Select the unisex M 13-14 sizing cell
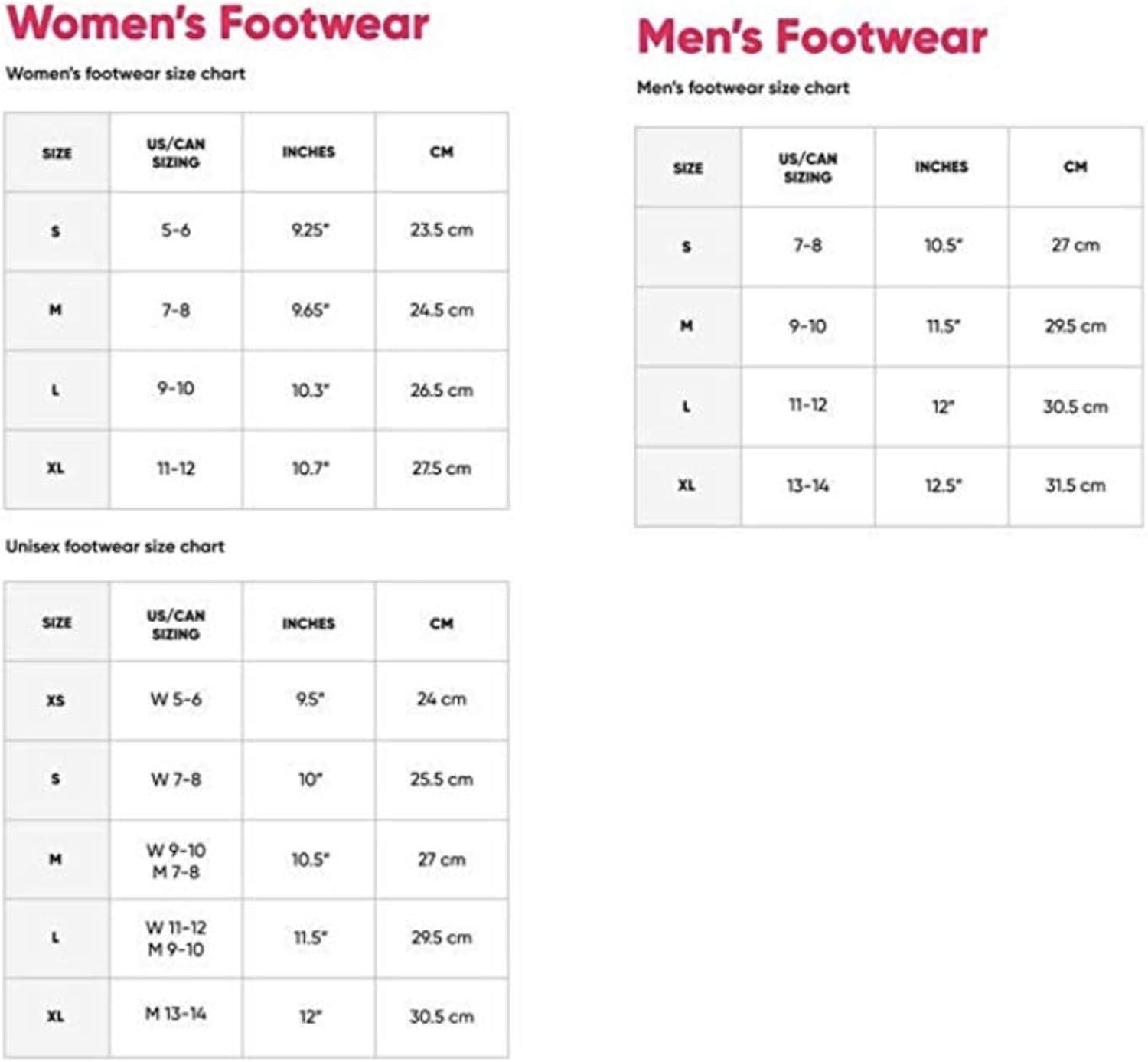The height and width of the screenshot is (1062, 1148). (175, 1015)
